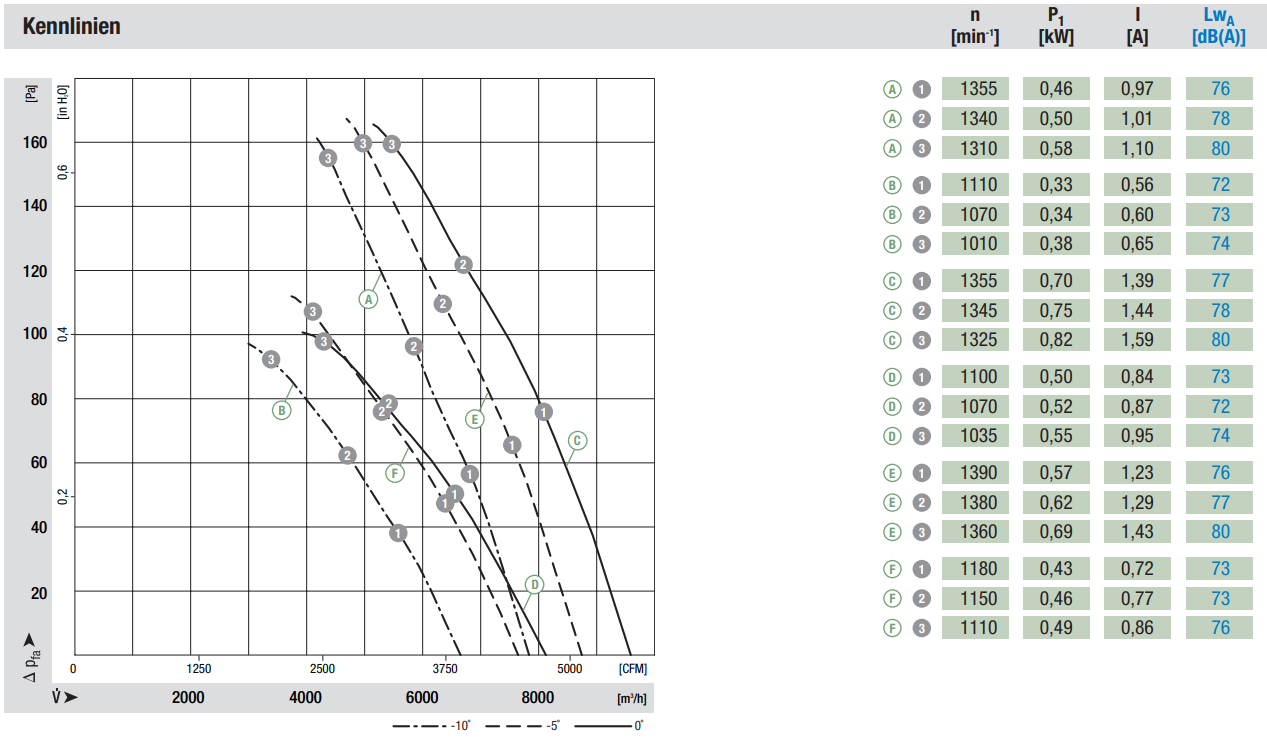Click the Kennlinien section heading
Image resolution: width=1267 pixels, height=747 pixels.
[71, 26]
